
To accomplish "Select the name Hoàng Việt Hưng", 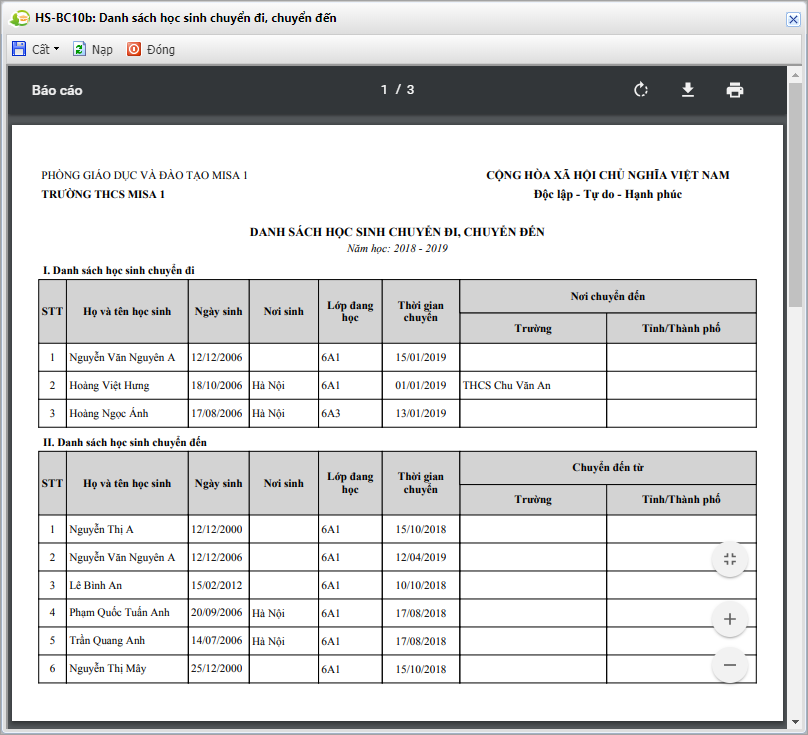I will (x=109, y=386).
